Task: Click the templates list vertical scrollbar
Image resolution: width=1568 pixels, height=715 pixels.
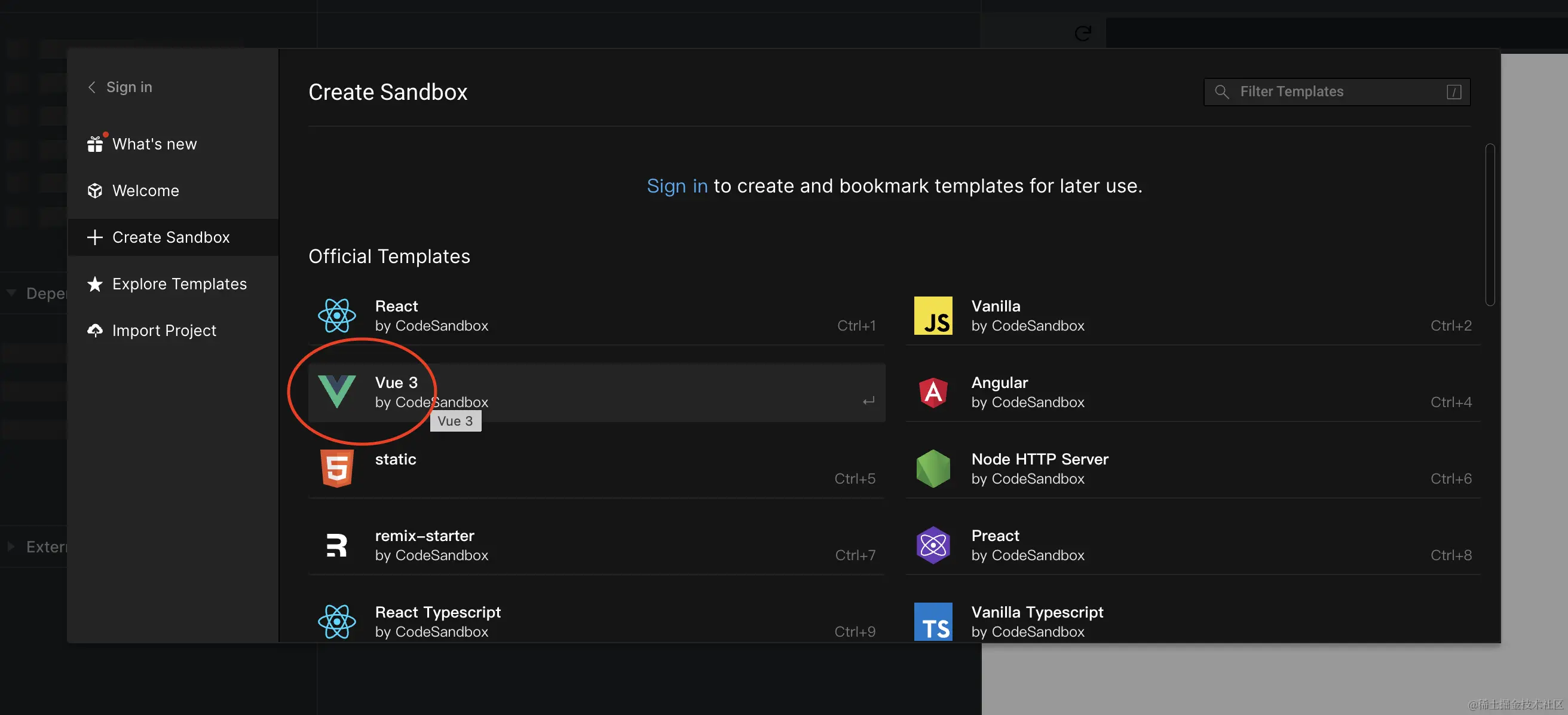Action: [1490, 224]
